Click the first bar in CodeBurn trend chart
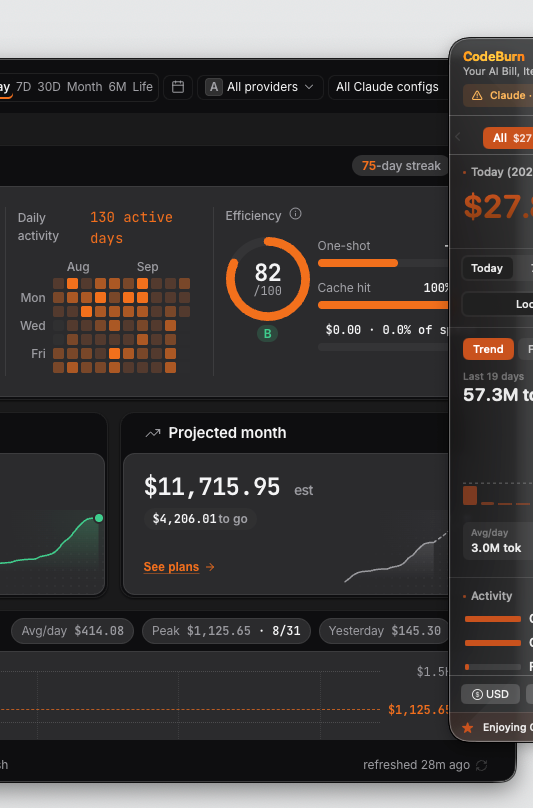 tap(470, 495)
